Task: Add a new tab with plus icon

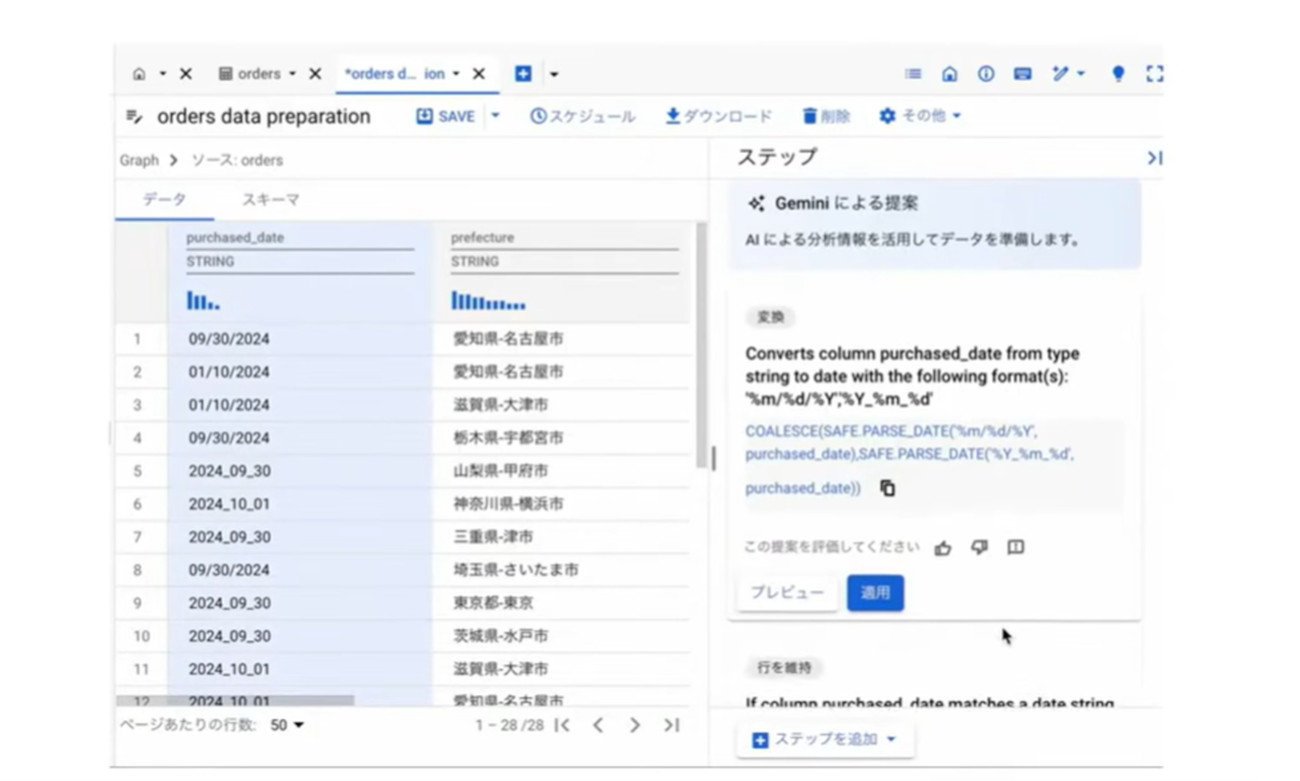Action: click(523, 74)
